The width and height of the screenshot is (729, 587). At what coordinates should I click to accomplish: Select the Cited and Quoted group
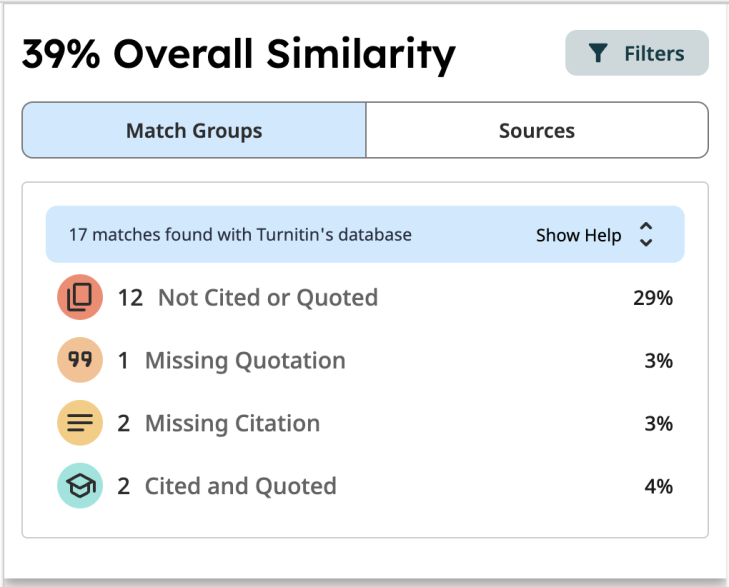click(x=240, y=486)
